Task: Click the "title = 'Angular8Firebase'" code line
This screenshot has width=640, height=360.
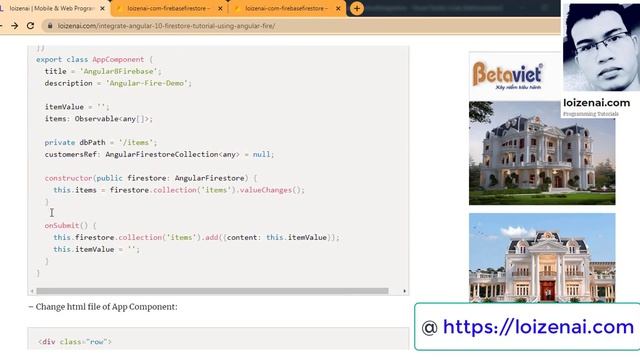Action: point(103,71)
